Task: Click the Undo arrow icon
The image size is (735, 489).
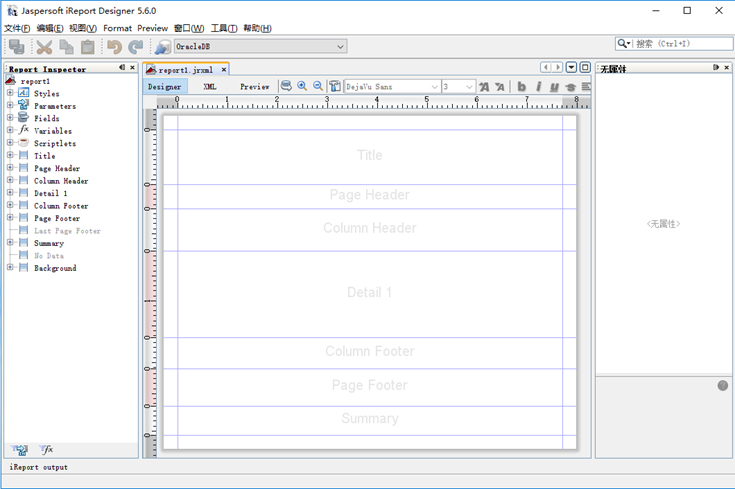Action: [x=114, y=47]
